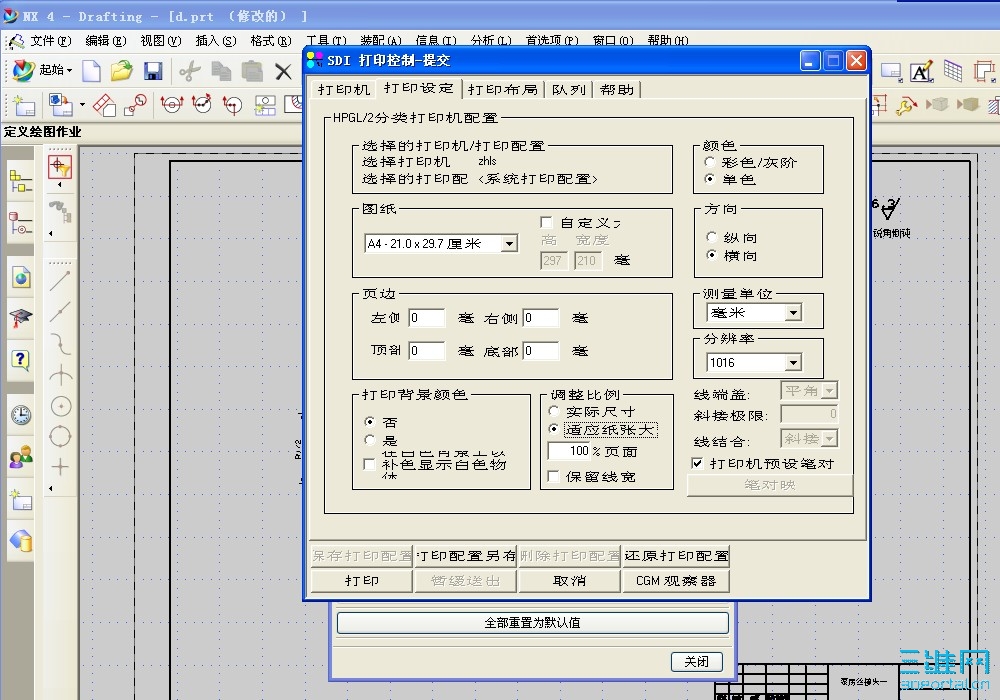Select 单色 monochrome radio button
Image resolution: width=1000 pixels, height=700 pixels.
click(x=710, y=179)
